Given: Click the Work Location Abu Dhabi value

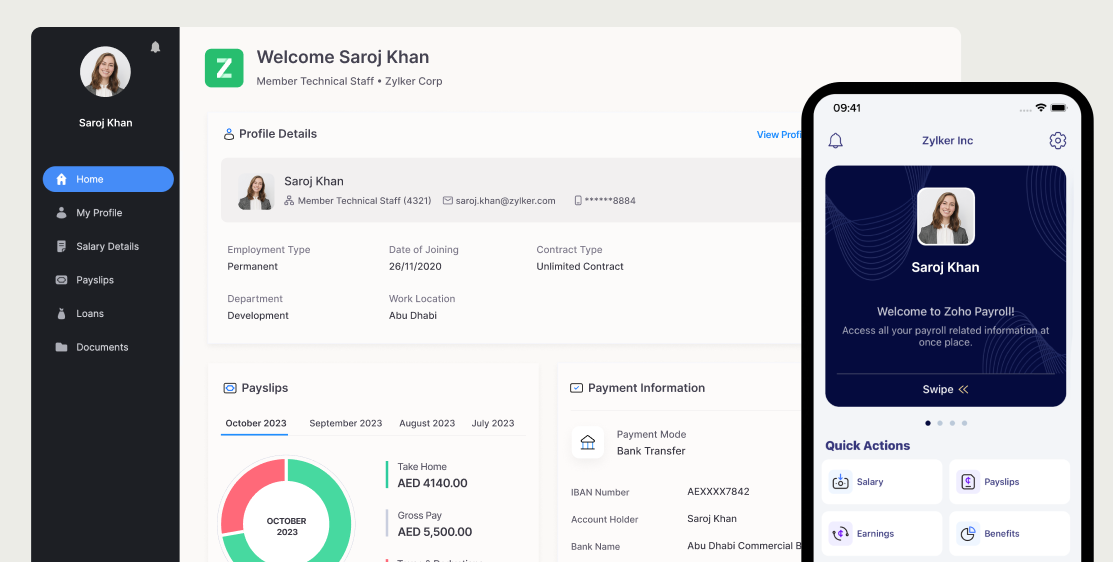Looking at the screenshot, I should coord(413,316).
